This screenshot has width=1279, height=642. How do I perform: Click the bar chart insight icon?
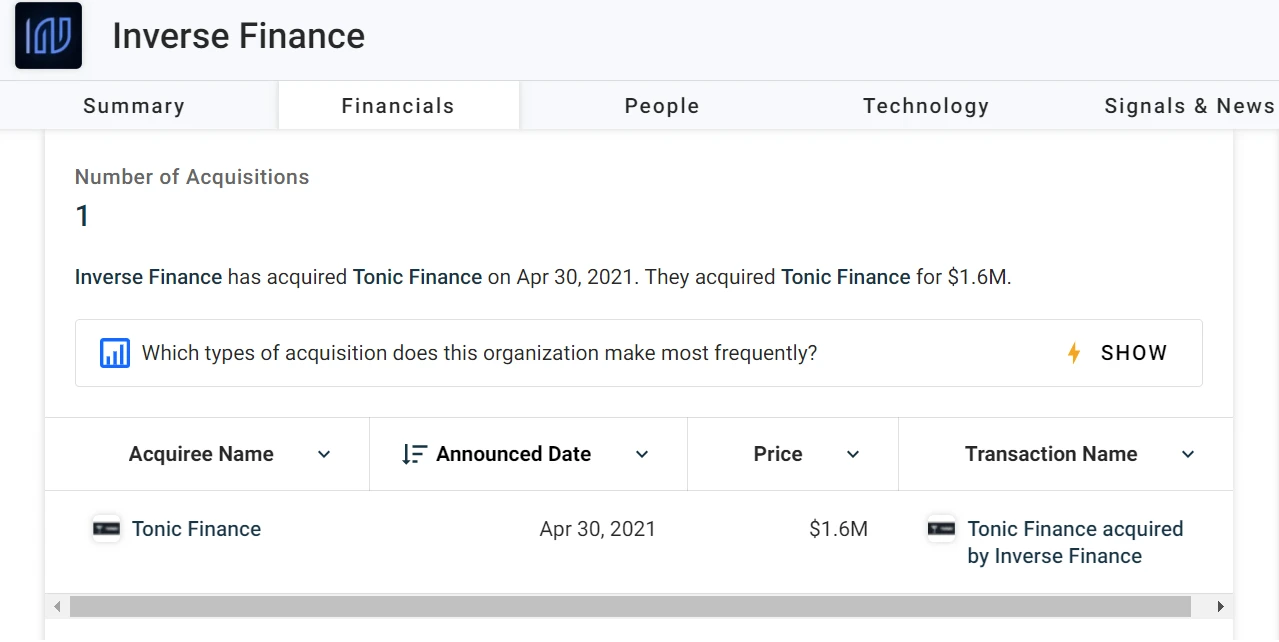tap(115, 353)
